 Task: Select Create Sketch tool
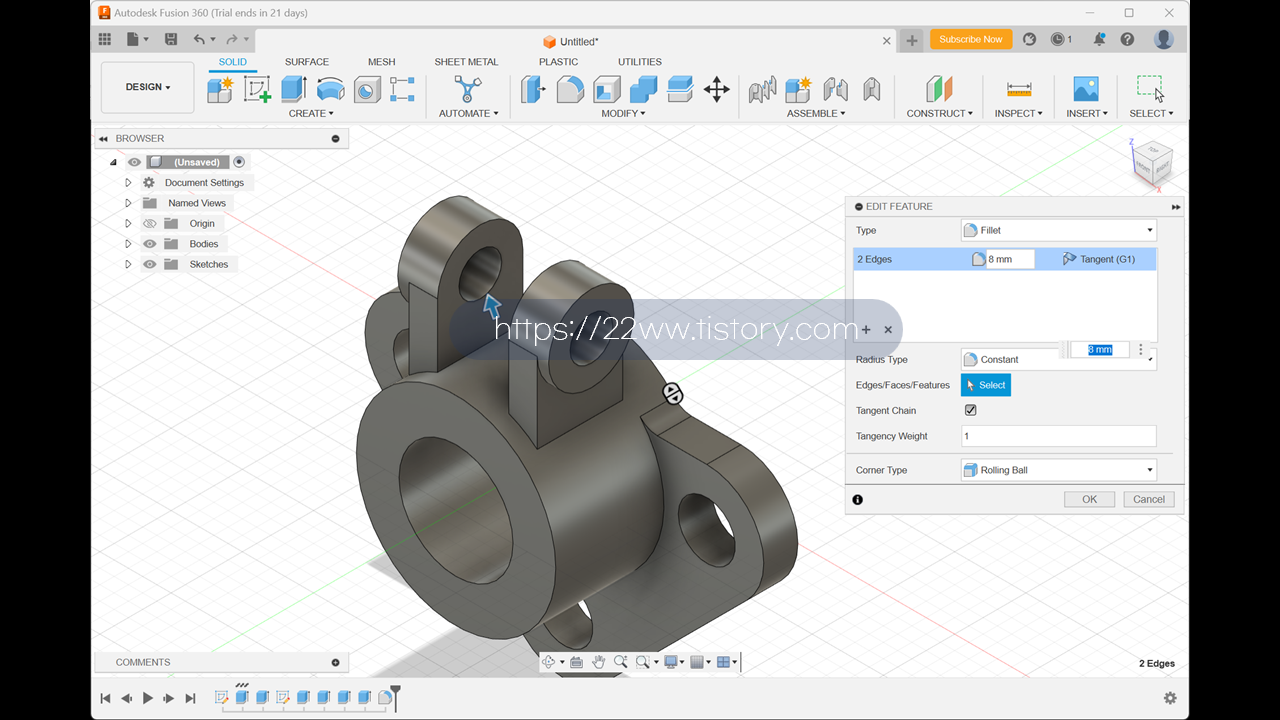257,89
